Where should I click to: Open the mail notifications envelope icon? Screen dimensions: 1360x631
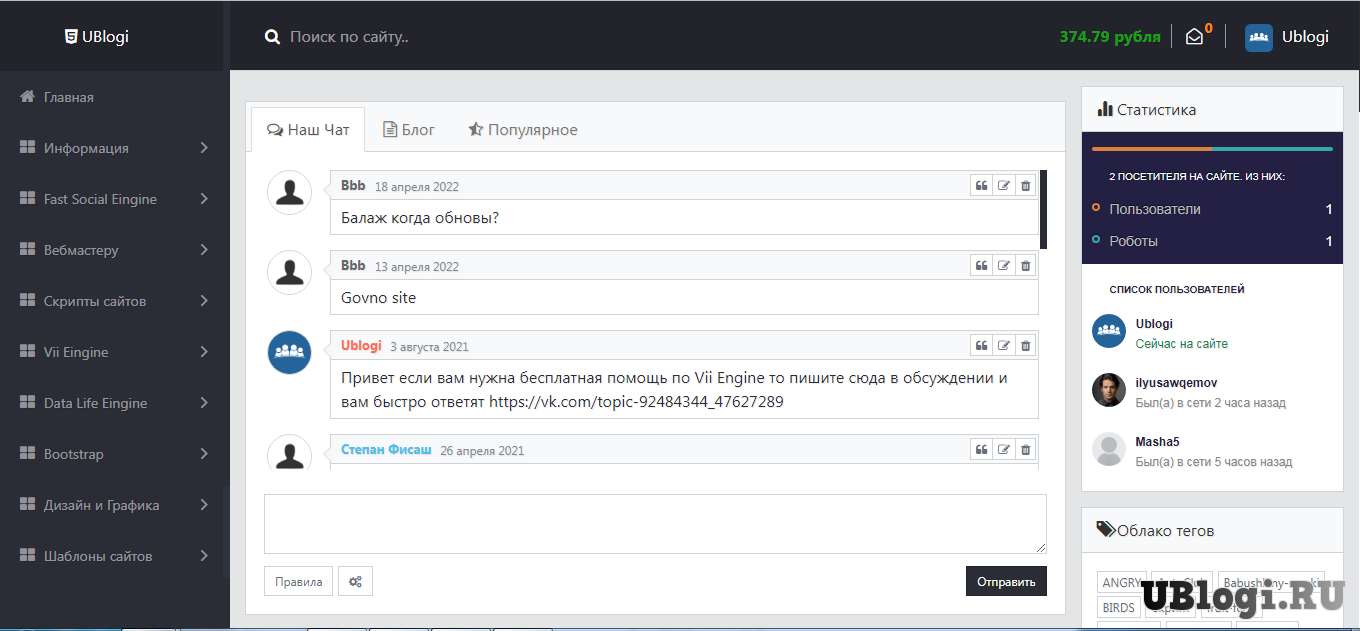[1194, 37]
